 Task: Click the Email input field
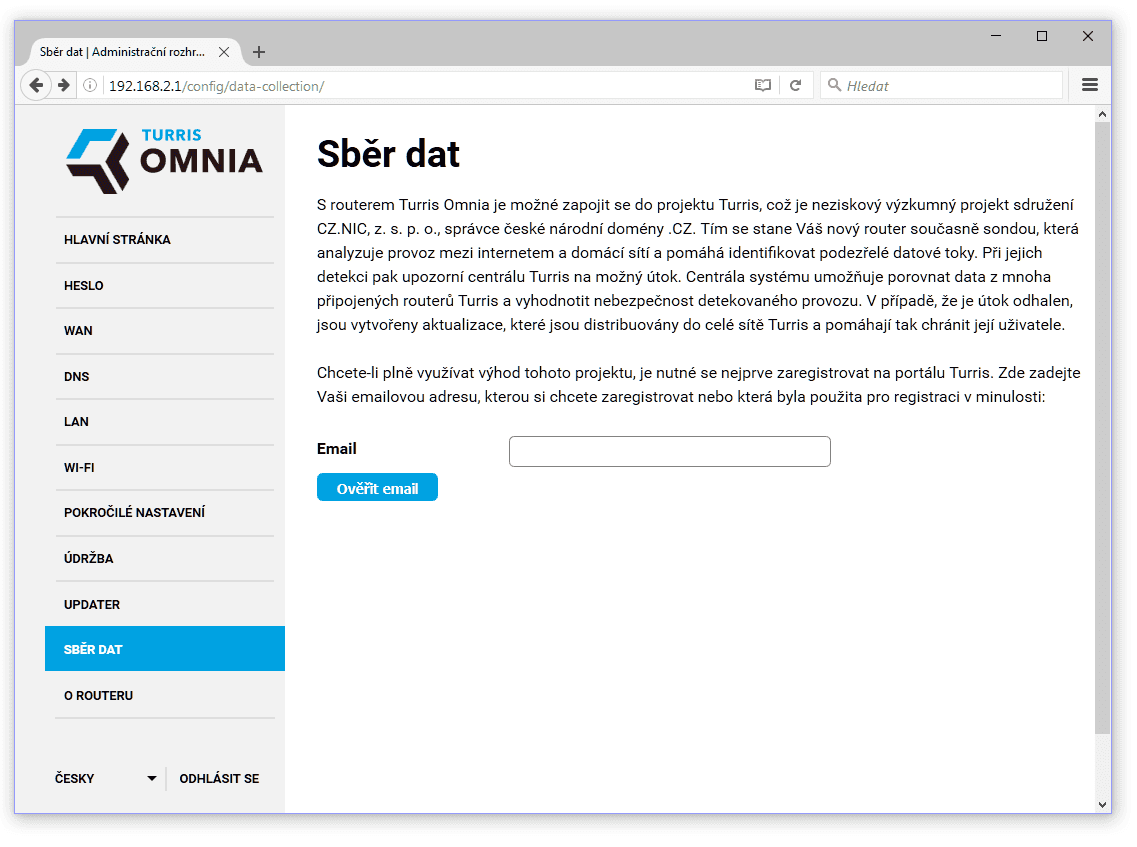(x=669, y=452)
